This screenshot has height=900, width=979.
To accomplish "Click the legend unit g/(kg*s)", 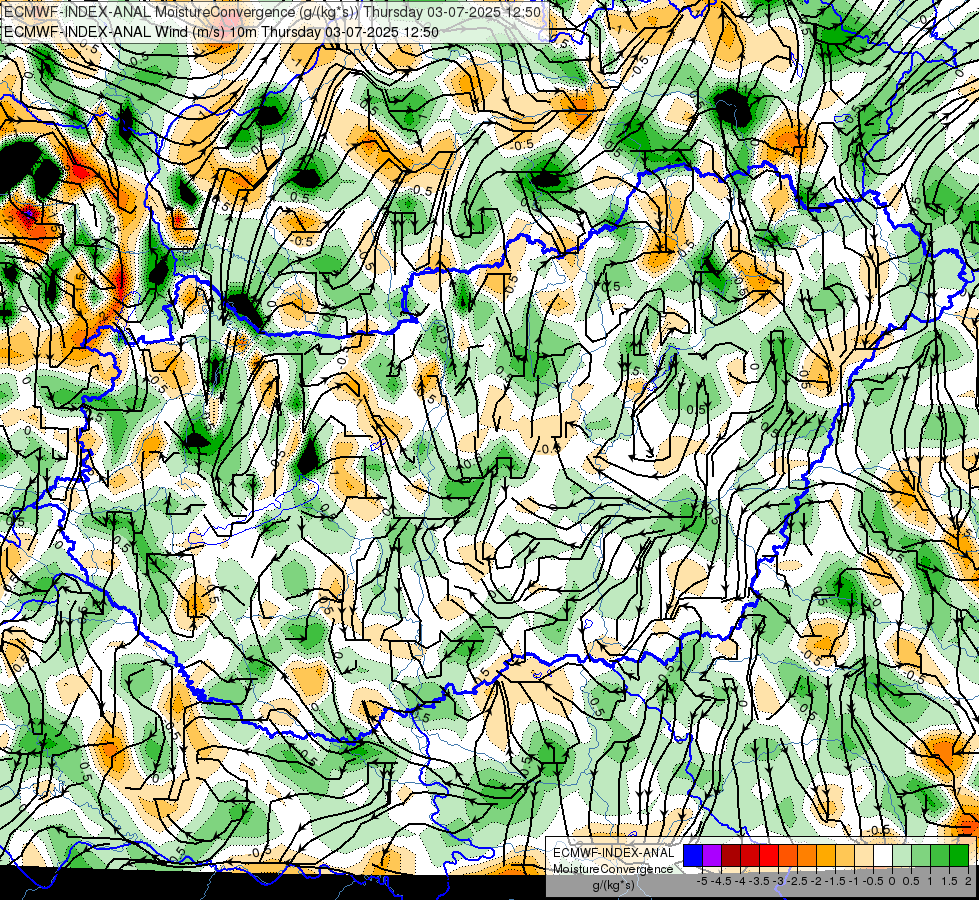I will [x=613, y=885].
